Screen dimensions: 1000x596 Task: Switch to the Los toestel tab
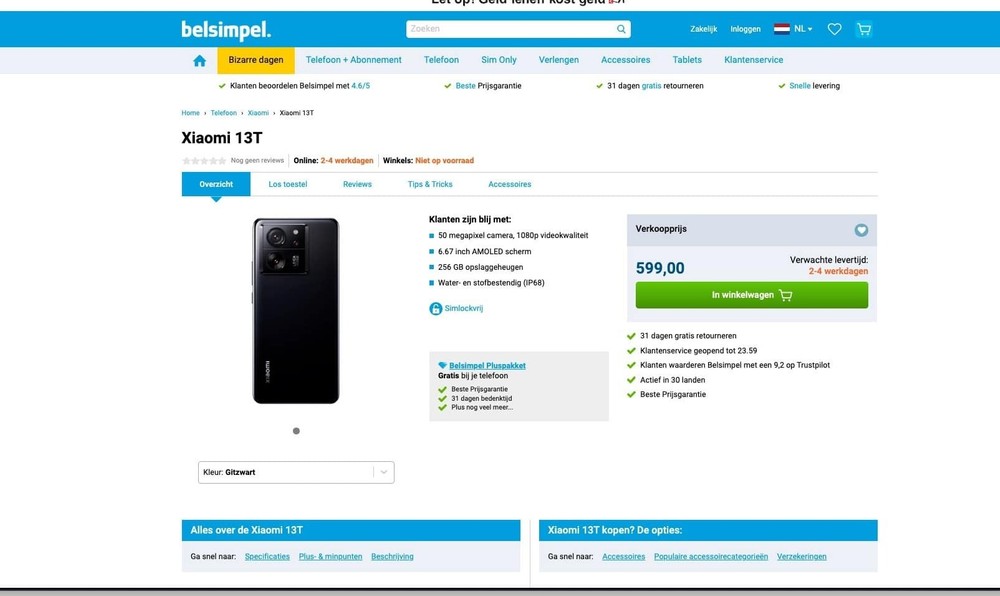coord(288,184)
